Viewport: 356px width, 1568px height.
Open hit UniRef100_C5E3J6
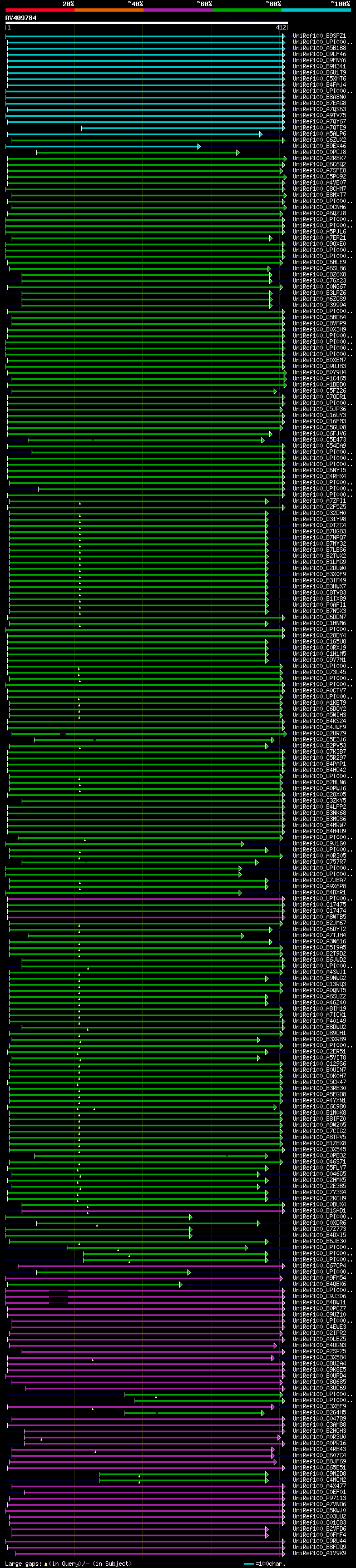pyautogui.click(x=319, y=740)
